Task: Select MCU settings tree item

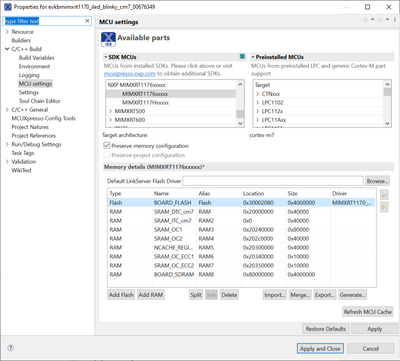Action: 35,84
